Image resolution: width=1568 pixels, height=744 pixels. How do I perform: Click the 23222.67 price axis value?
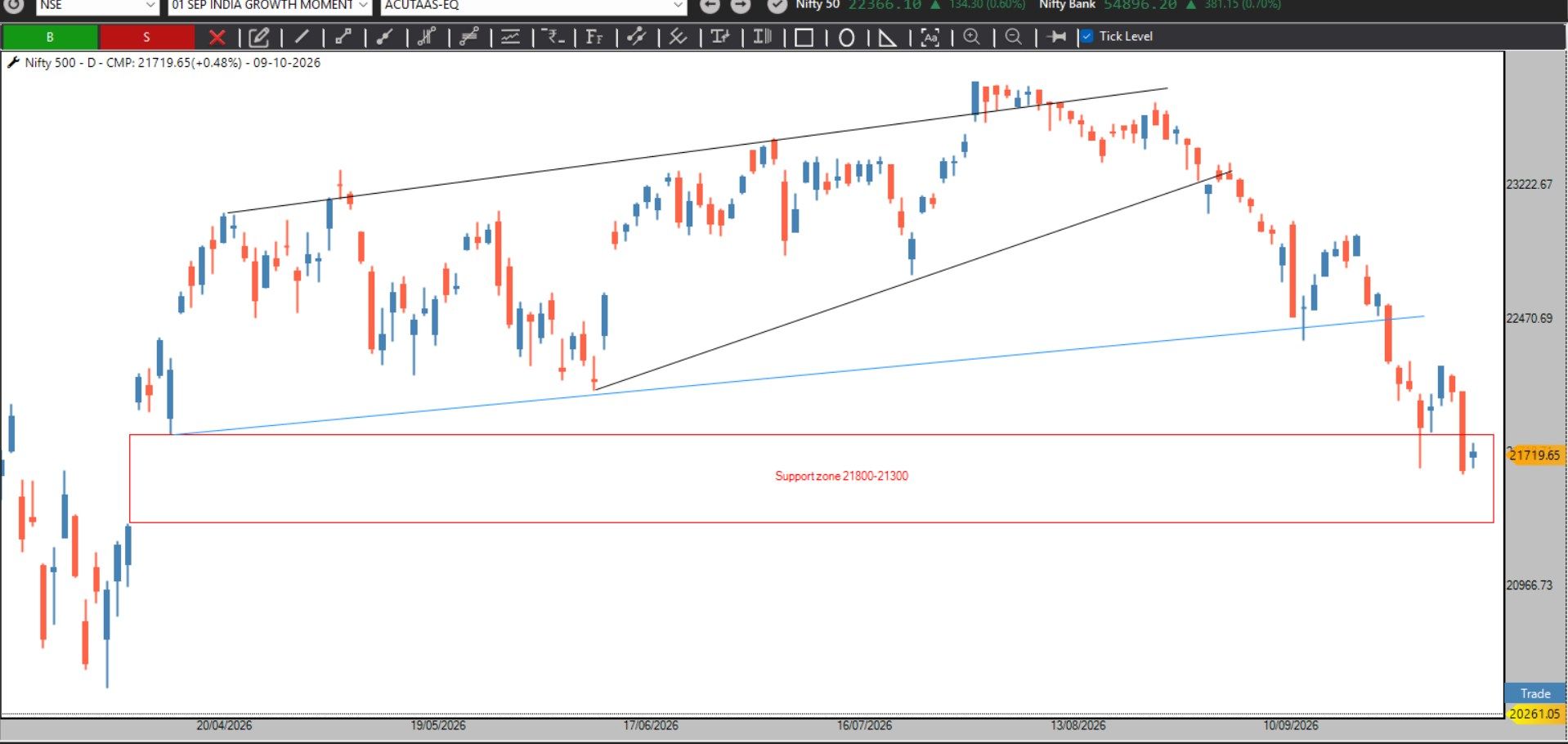click(1530, 185)
